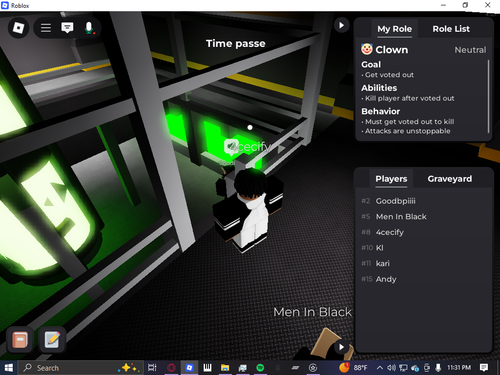Switch to the Players tab
500x375 pixels.
(x=391, y=179)
